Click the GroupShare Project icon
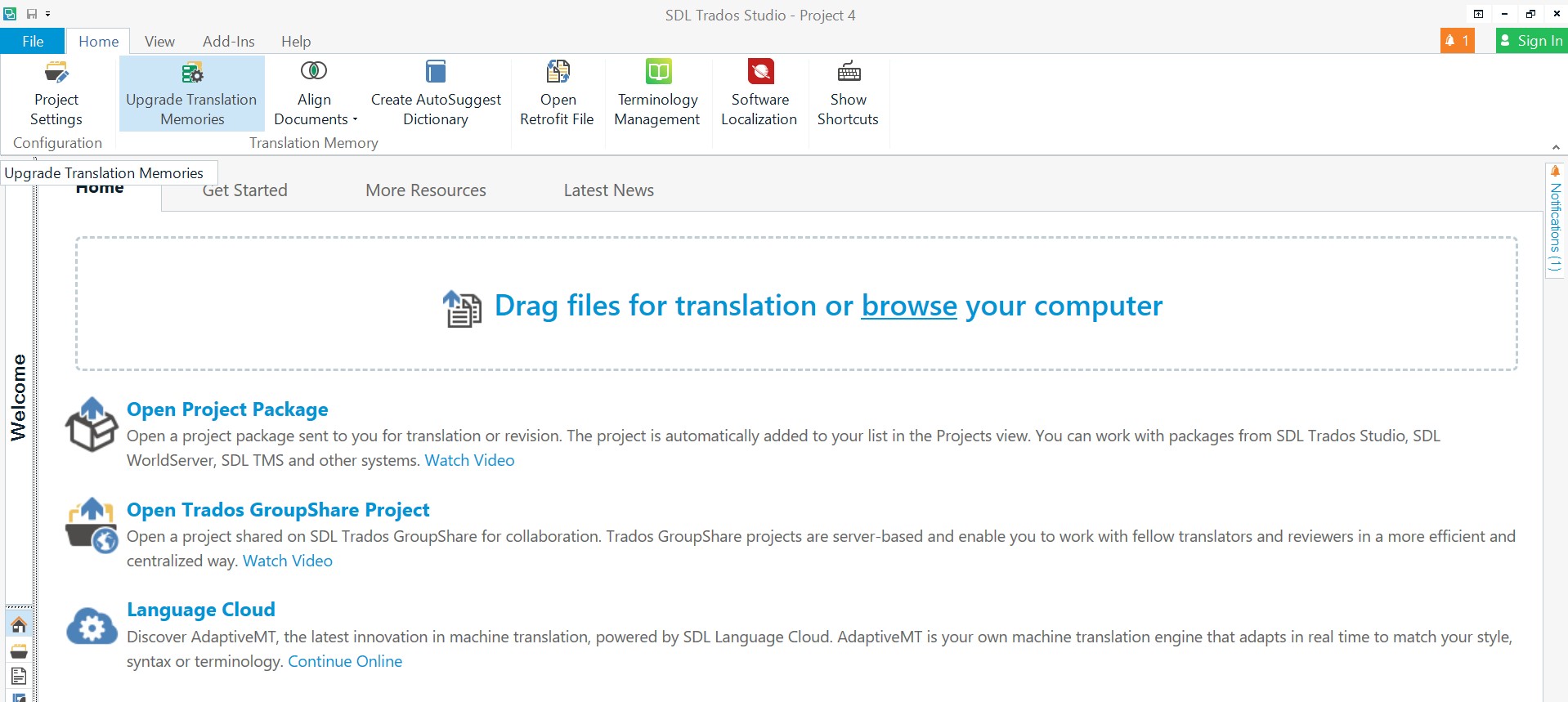The image size is (1568, 702). [x=92, y=525]
